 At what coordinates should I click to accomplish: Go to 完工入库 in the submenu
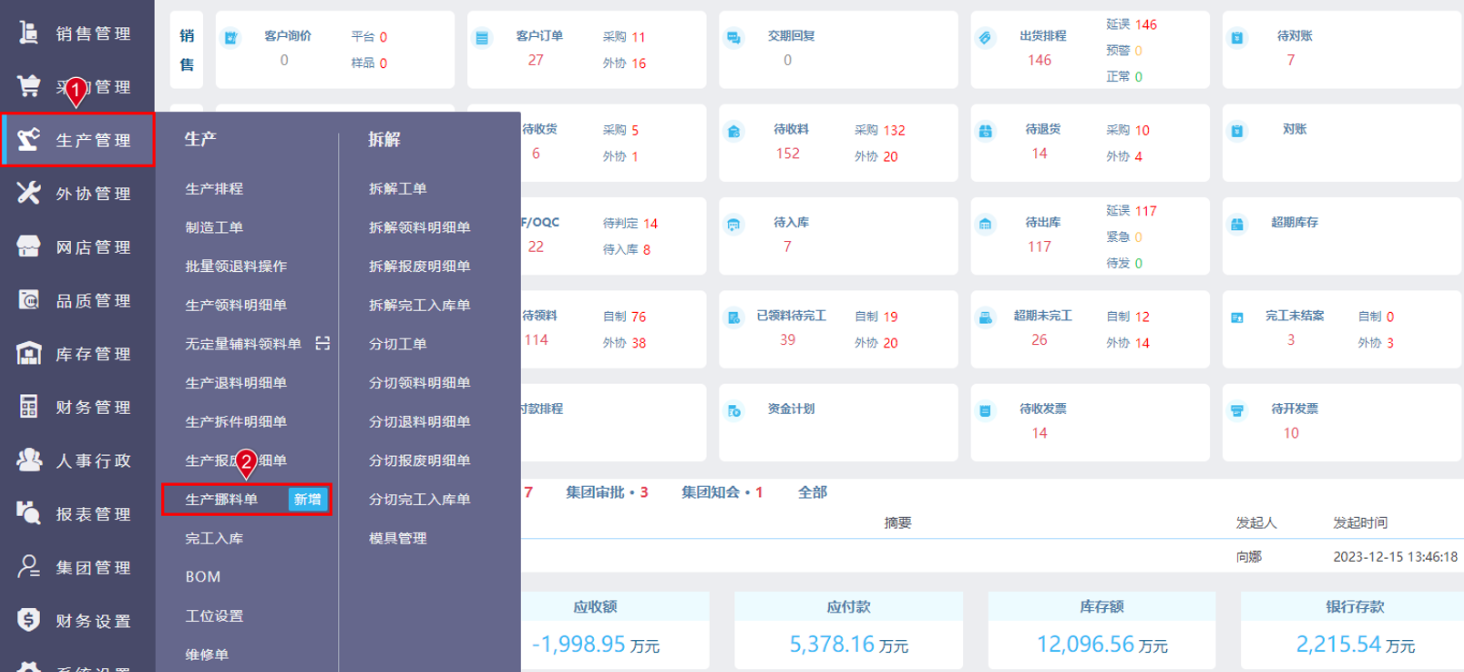tap(214, 538)
